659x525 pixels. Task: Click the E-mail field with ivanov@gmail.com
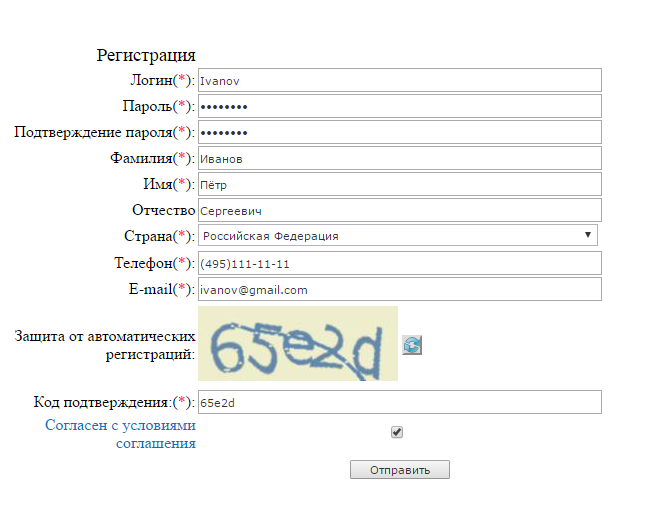coord(399,289)
